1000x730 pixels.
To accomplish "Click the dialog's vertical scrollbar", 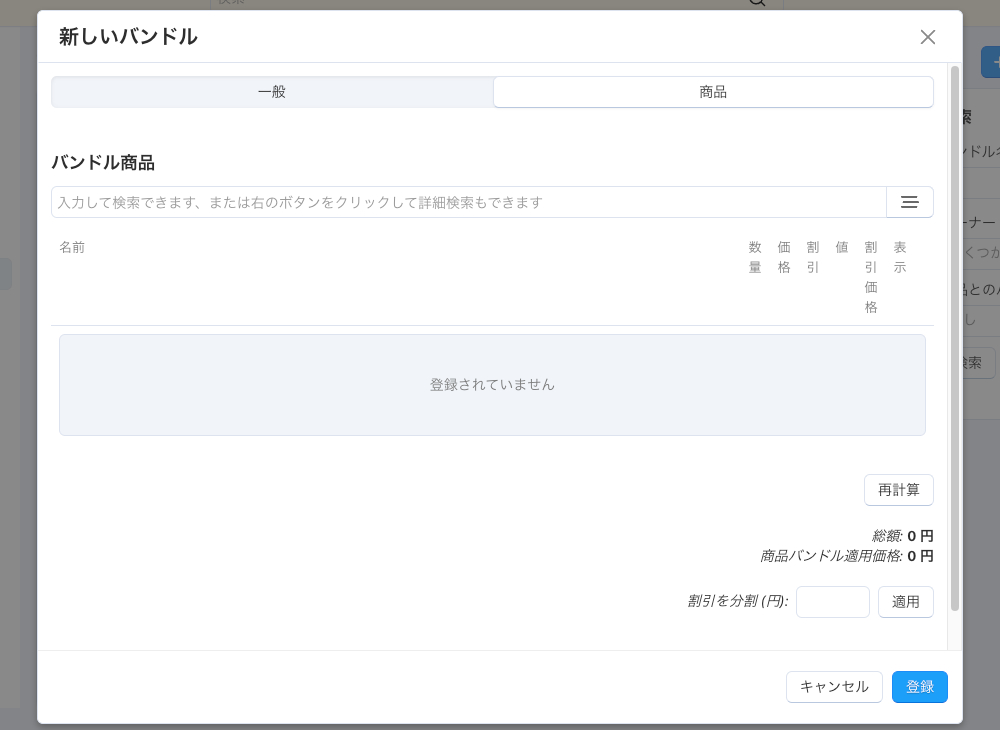I will click(x=955, y=338).
